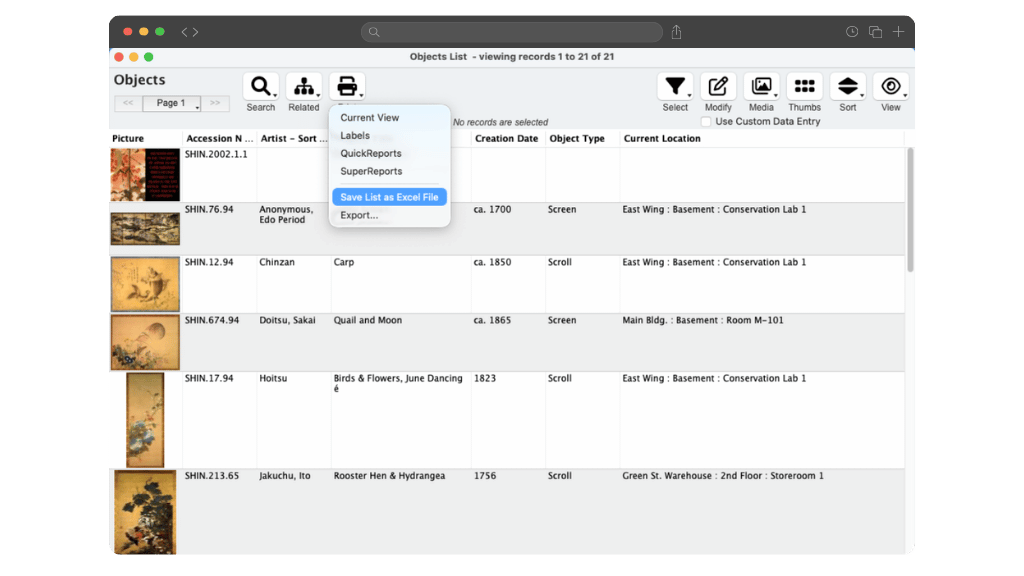Select Quail and Moon thumbnail

coord(145,342)
